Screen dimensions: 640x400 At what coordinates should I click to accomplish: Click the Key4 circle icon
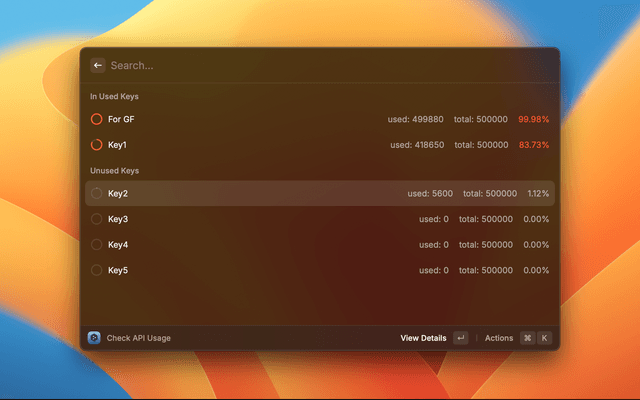pos(97,244)
